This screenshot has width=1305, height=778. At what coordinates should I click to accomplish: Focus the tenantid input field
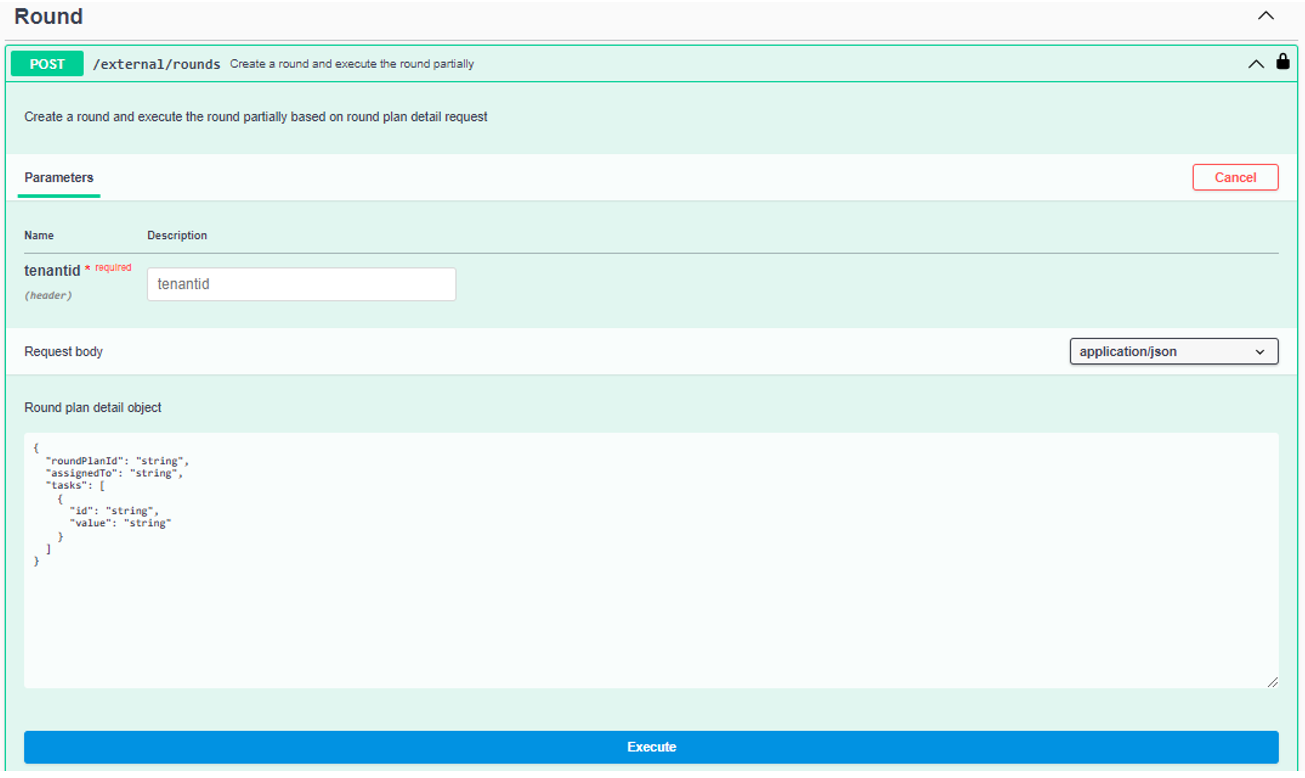point(301,284)
